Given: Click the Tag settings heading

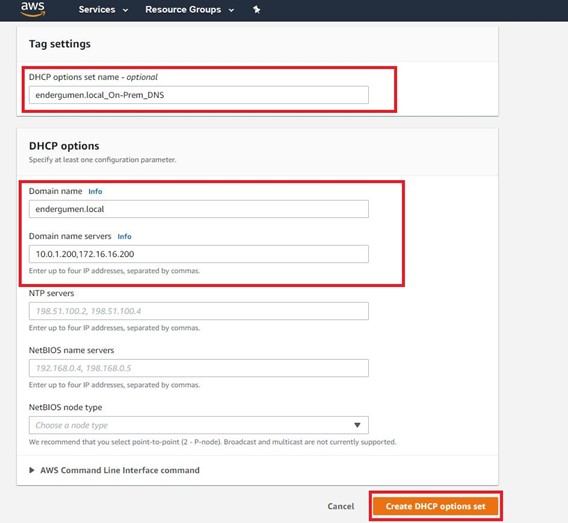Looking at the screenshot, I should point(60,44).
